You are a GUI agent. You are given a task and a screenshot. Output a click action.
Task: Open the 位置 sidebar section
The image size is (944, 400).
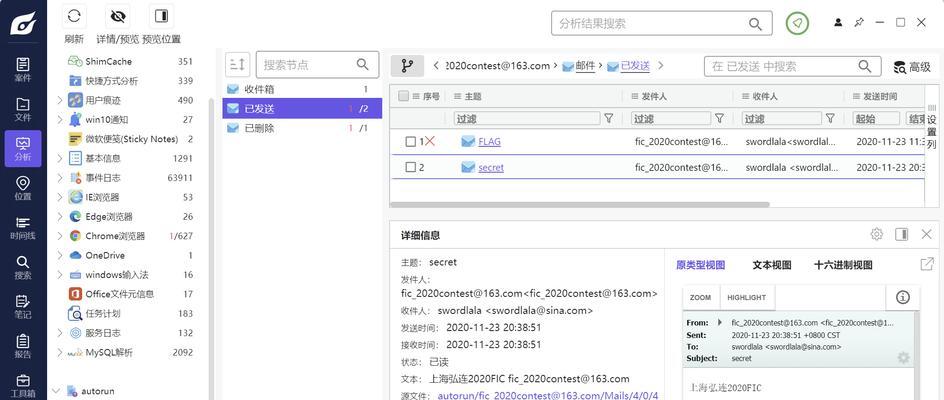pyautogui.click(x=23, y=188)
